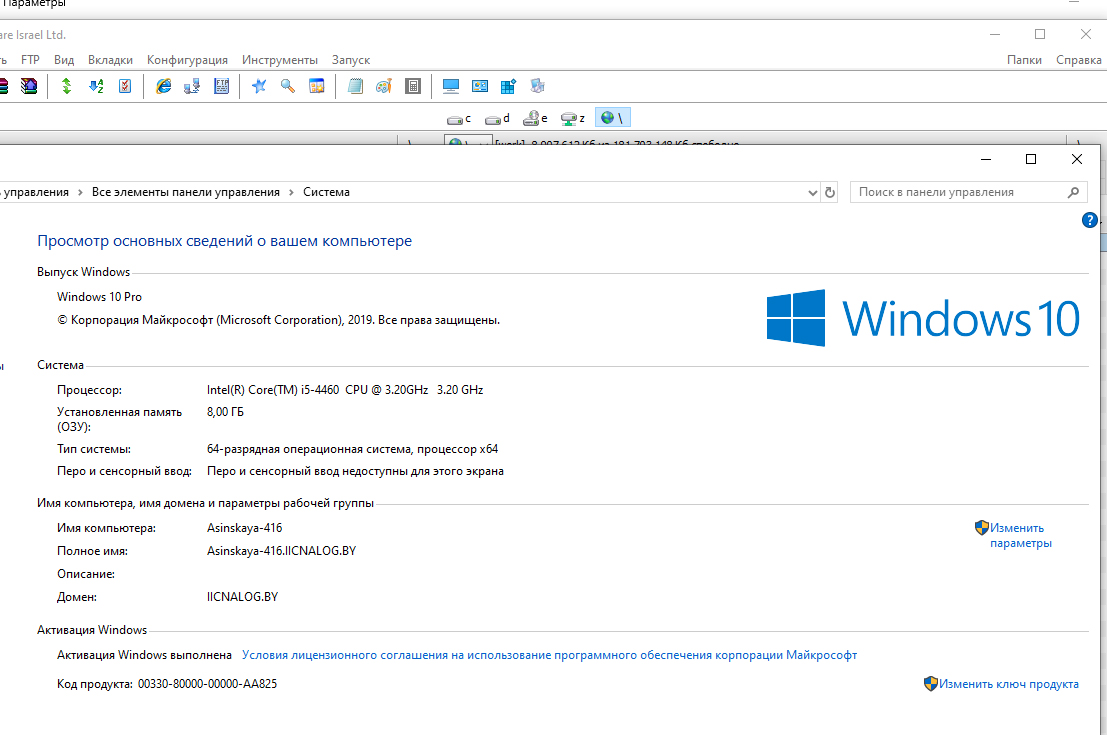This screenshot has width=1107, height=735.
Task: Click the computer name Asinskaya-416
Action: point(244,528)
